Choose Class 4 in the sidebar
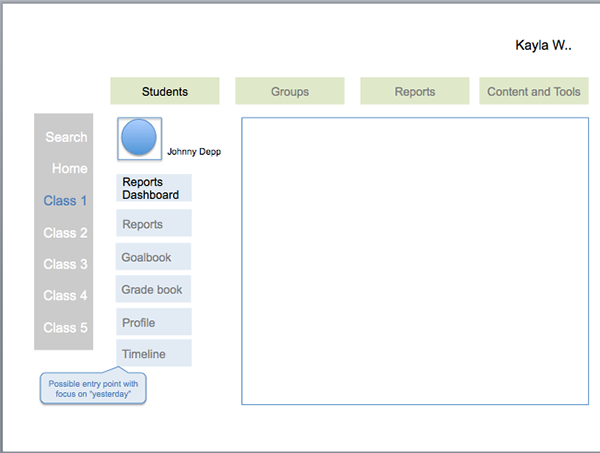Screen dimensions: 600x453 (65, 295)
